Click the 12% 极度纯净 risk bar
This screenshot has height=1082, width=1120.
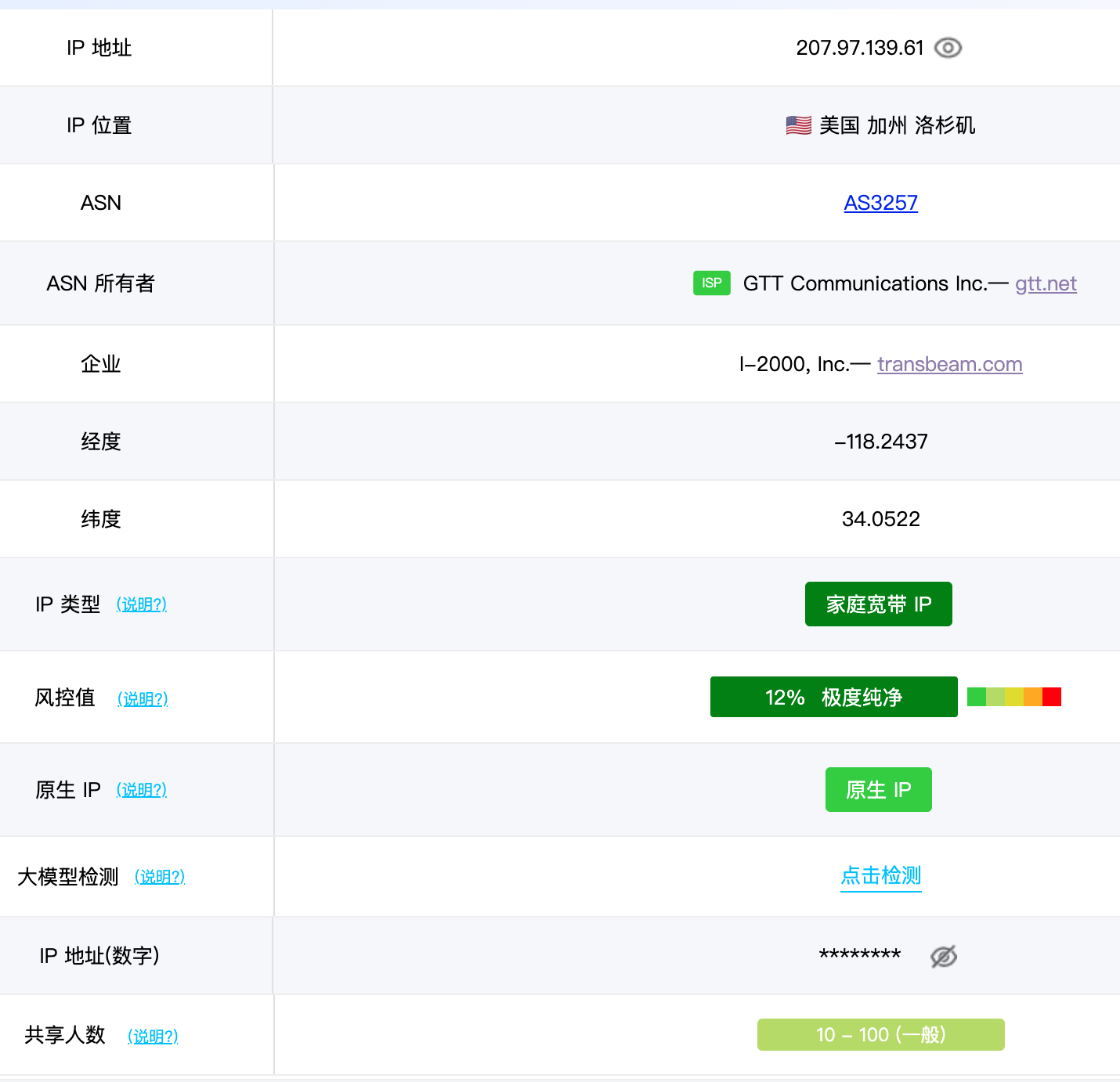tap(834, 697)
